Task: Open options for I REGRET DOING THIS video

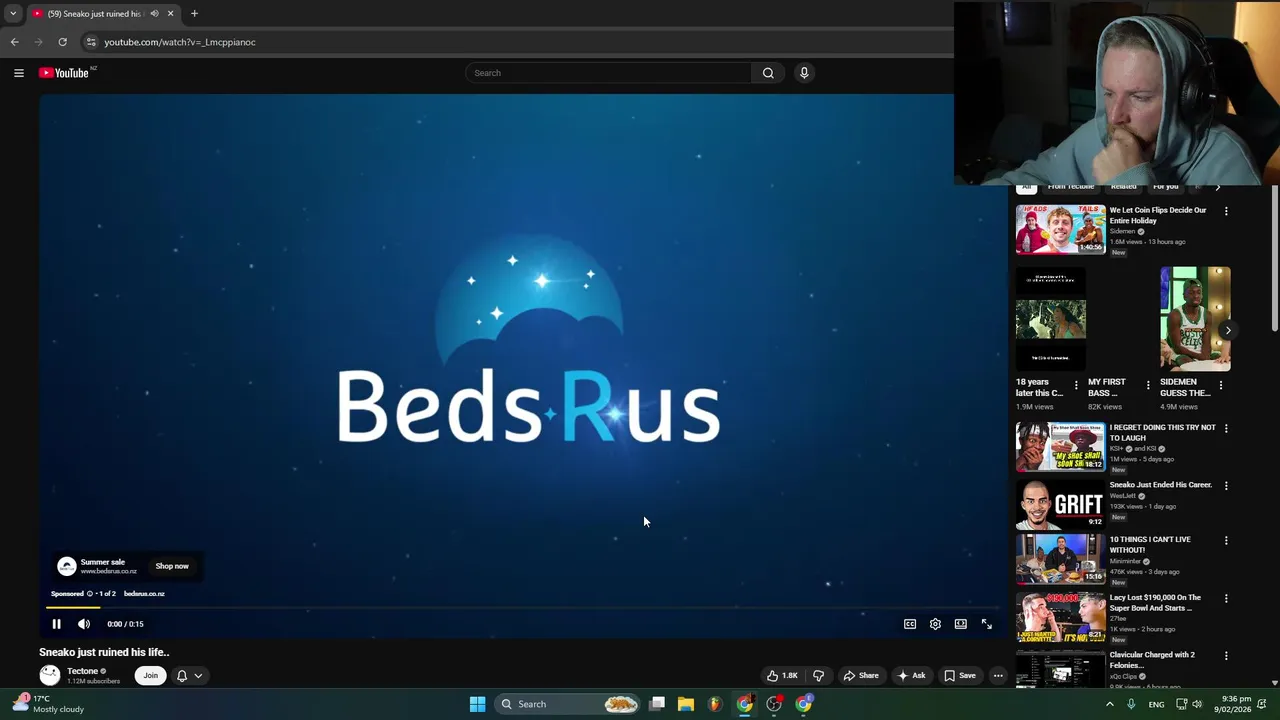Action: tap(1226, 428)
